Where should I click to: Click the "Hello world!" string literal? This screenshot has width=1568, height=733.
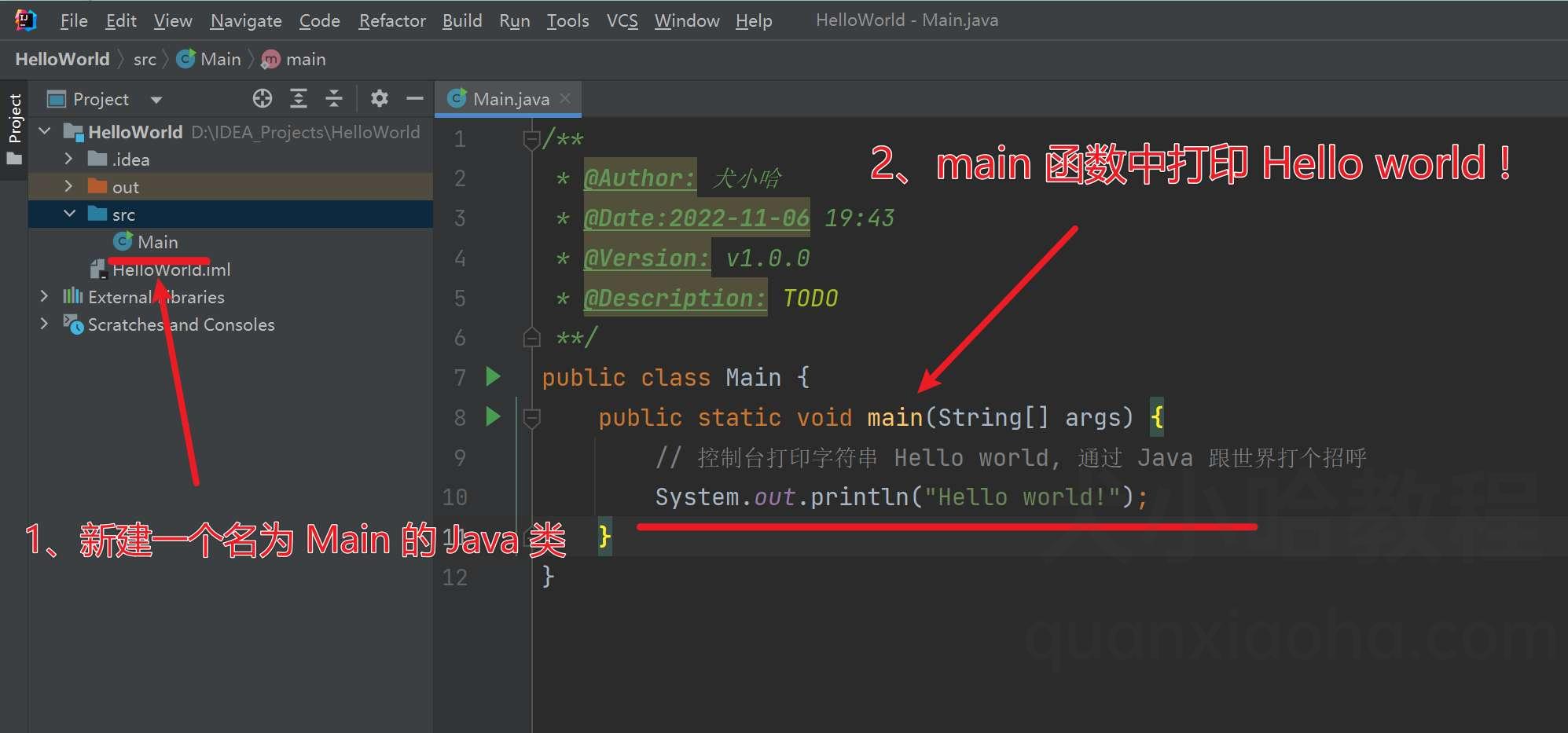tap(1022, 497)
